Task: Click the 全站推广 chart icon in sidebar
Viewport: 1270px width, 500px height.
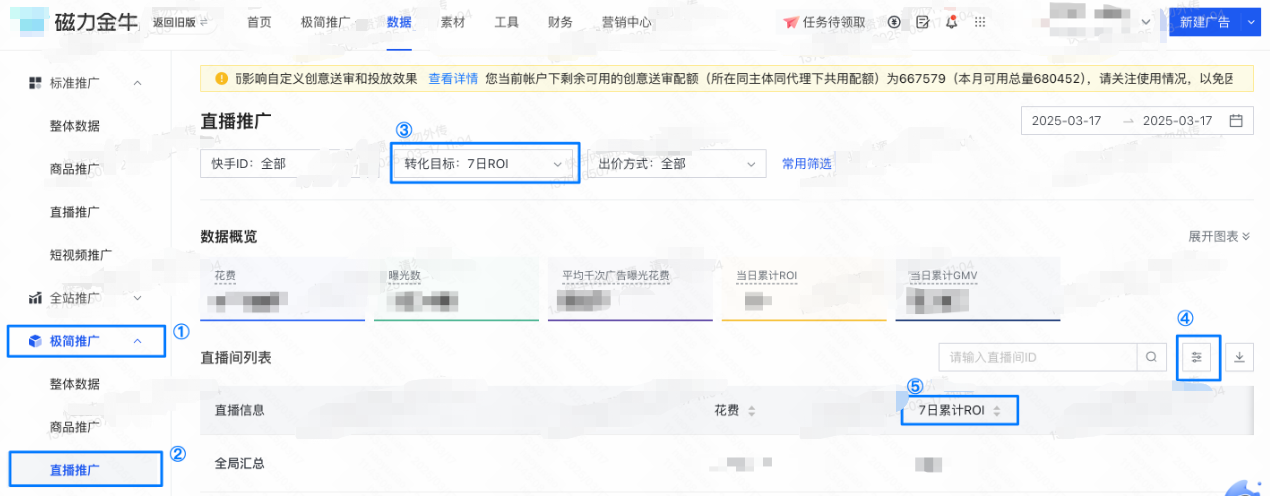Action: pyautogui.click(x=34, y=298)
